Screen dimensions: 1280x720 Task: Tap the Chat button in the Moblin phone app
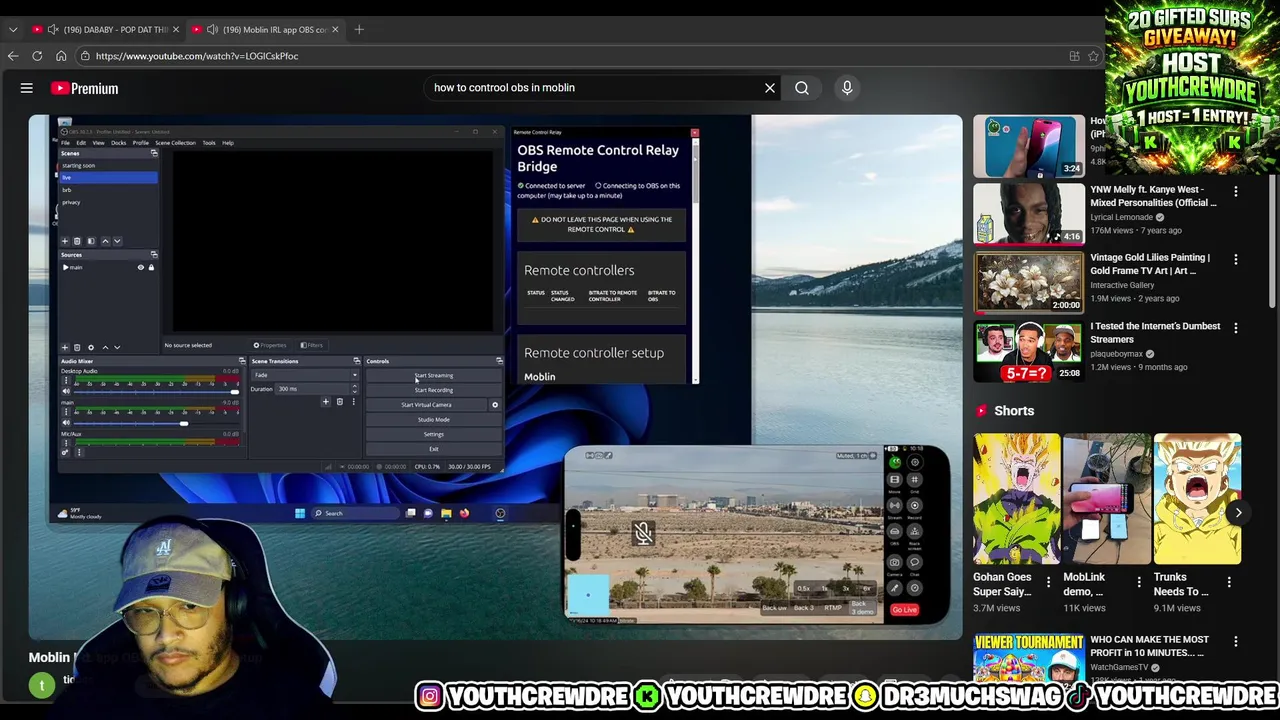click(x=915, y=562)
